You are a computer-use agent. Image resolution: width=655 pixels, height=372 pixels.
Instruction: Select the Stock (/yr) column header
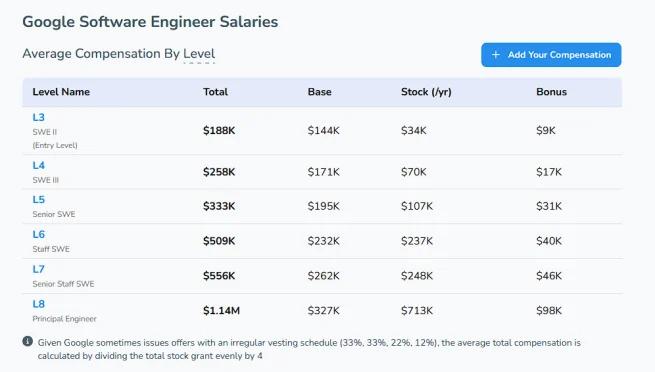pyautogui.click(x=426, y=92)
